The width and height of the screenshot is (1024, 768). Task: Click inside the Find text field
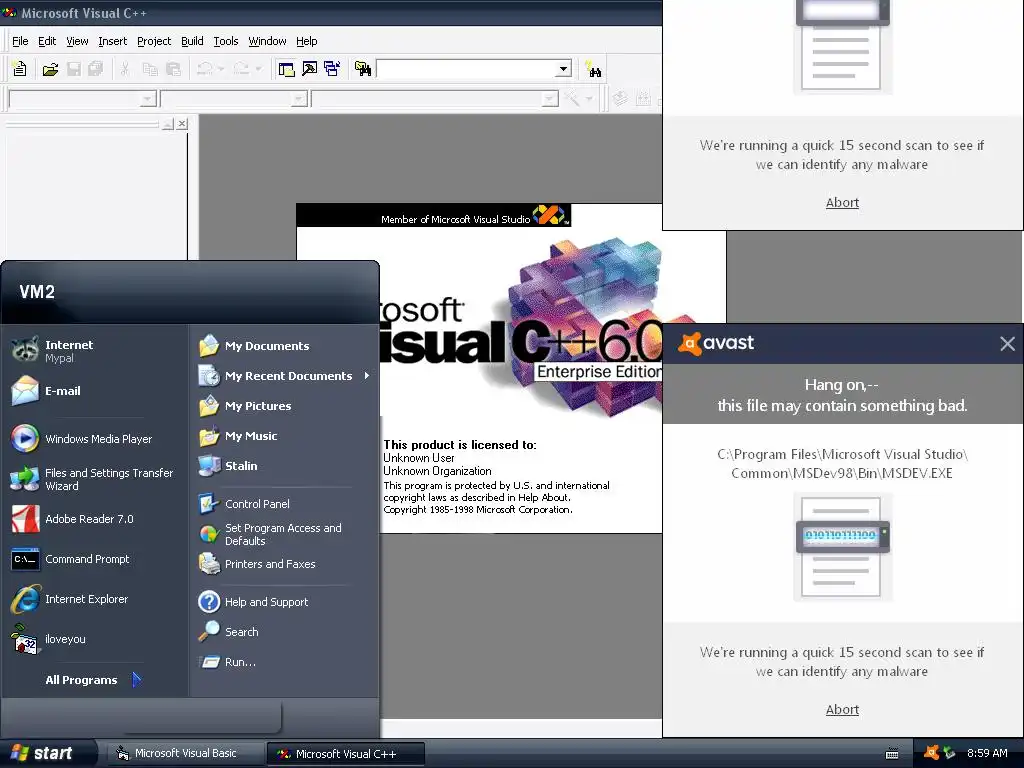point(466,69)
